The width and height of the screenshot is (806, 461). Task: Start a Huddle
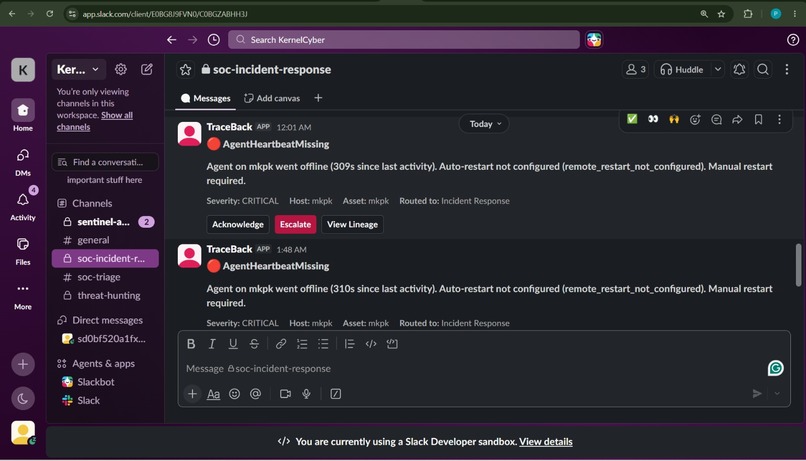pos(682,69)
